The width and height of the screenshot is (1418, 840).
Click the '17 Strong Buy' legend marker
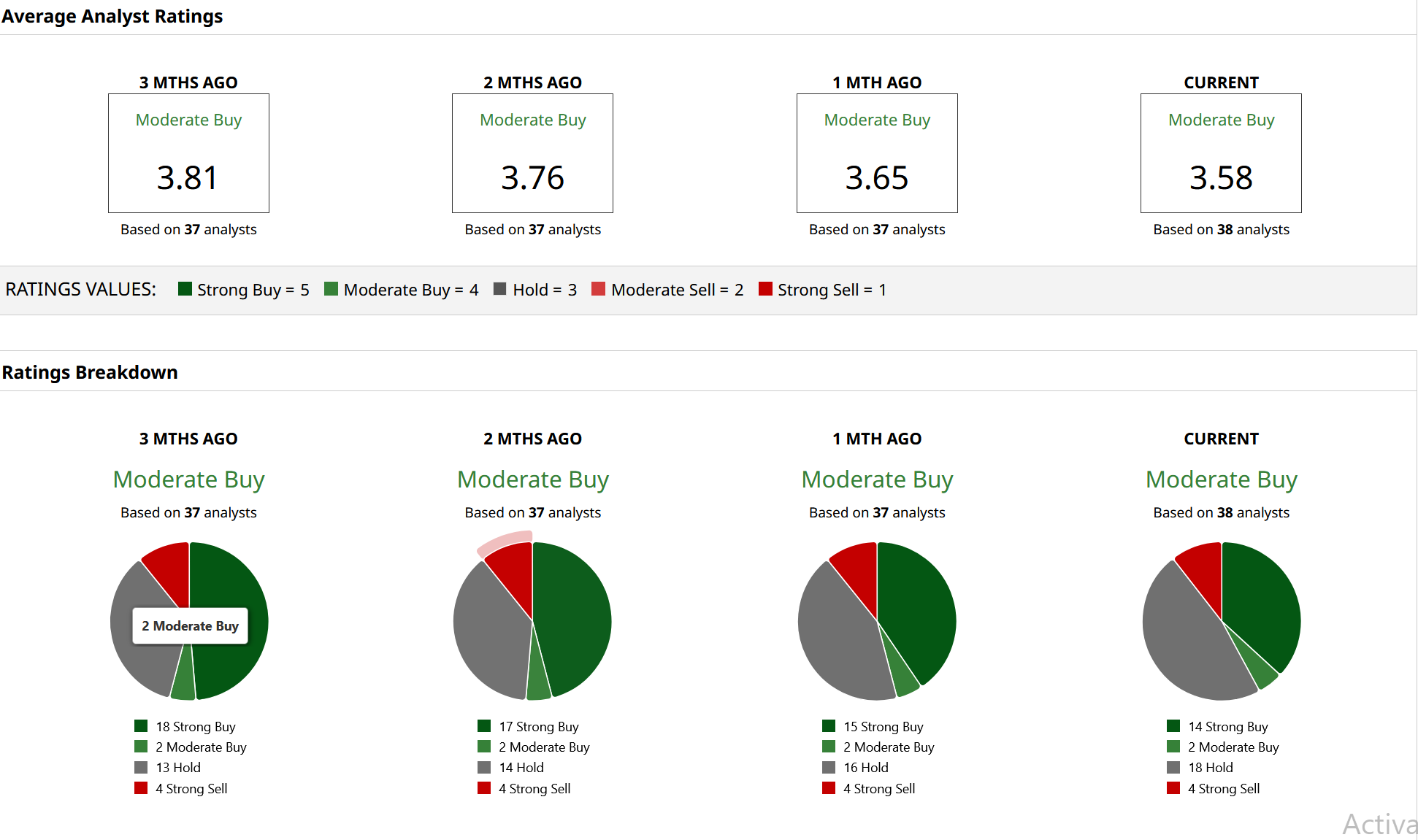coord(484,726)
